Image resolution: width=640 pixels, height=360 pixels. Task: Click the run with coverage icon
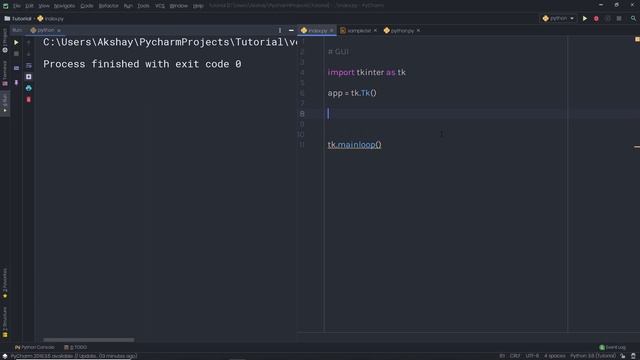coord(608,18)
